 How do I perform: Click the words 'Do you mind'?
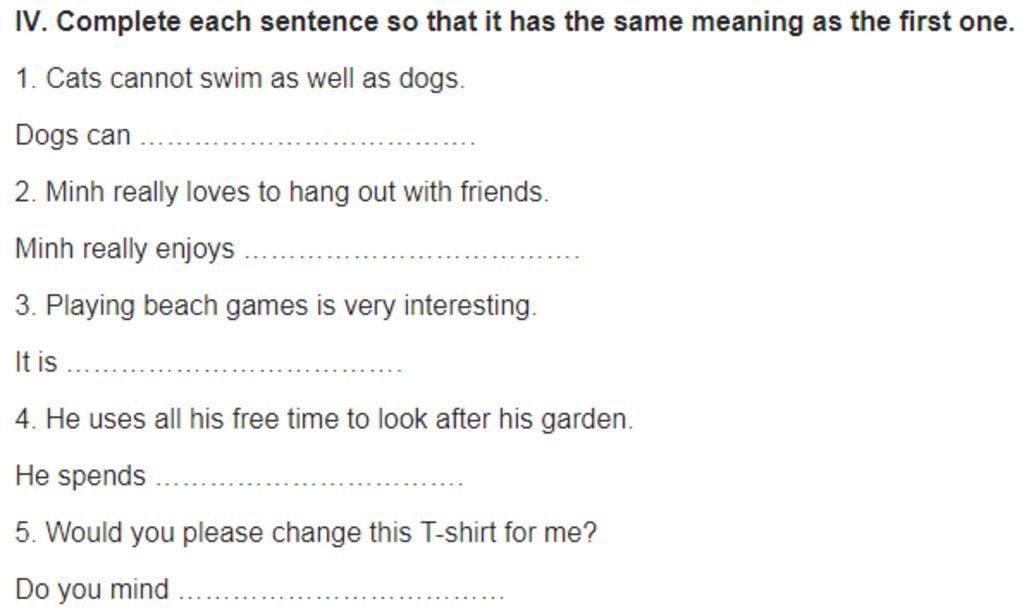[91, 589]
